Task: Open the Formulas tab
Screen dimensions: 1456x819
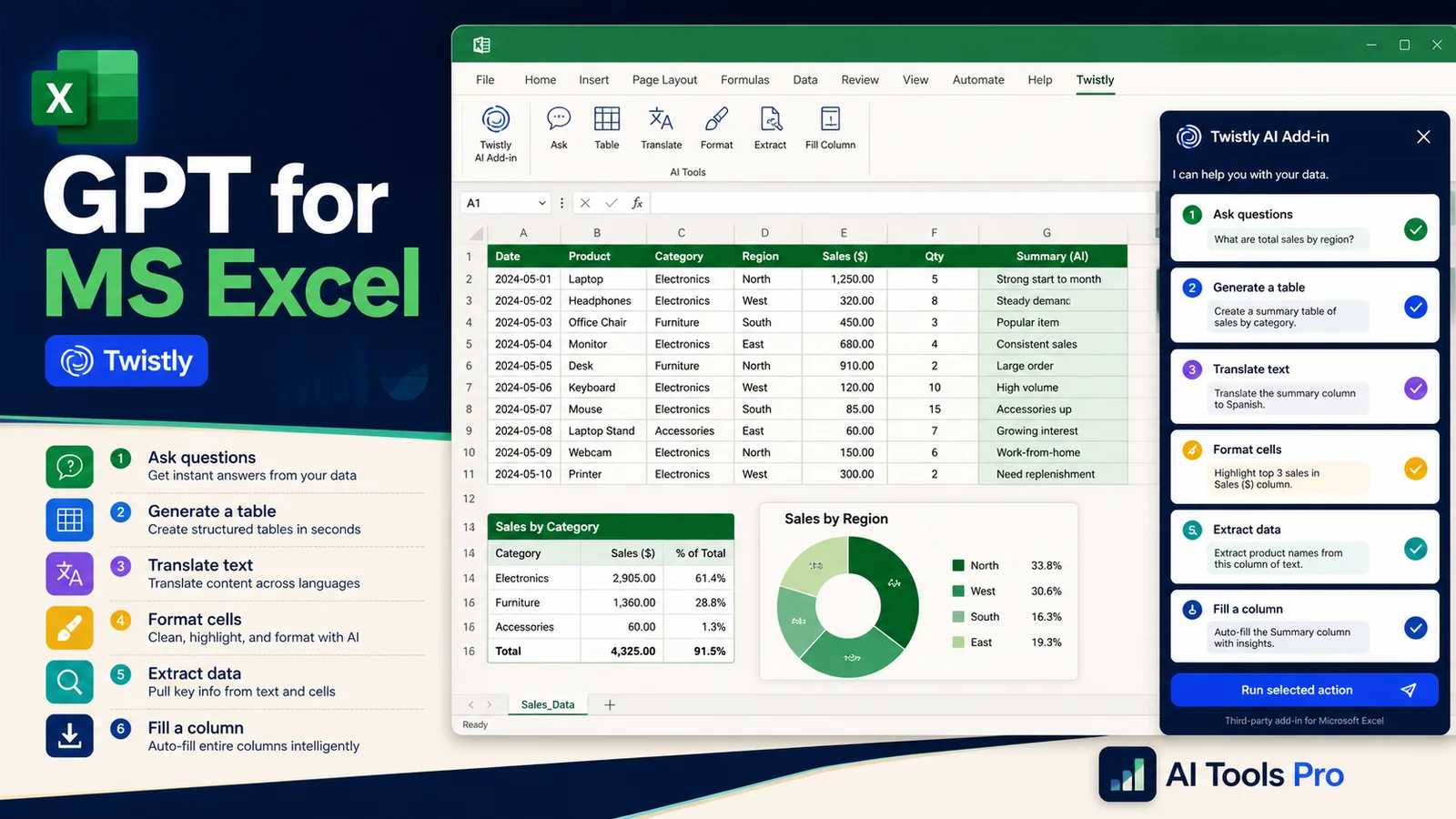Action: 744,80
